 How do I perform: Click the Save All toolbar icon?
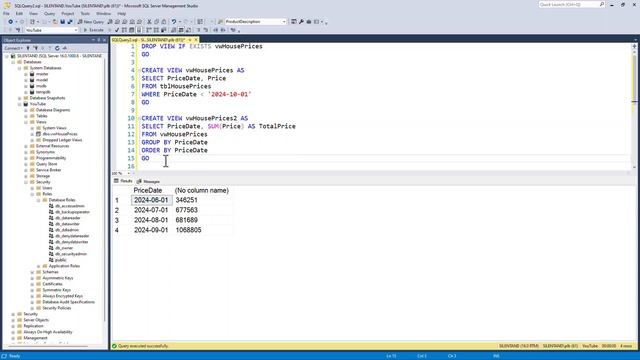pos(70,22)
